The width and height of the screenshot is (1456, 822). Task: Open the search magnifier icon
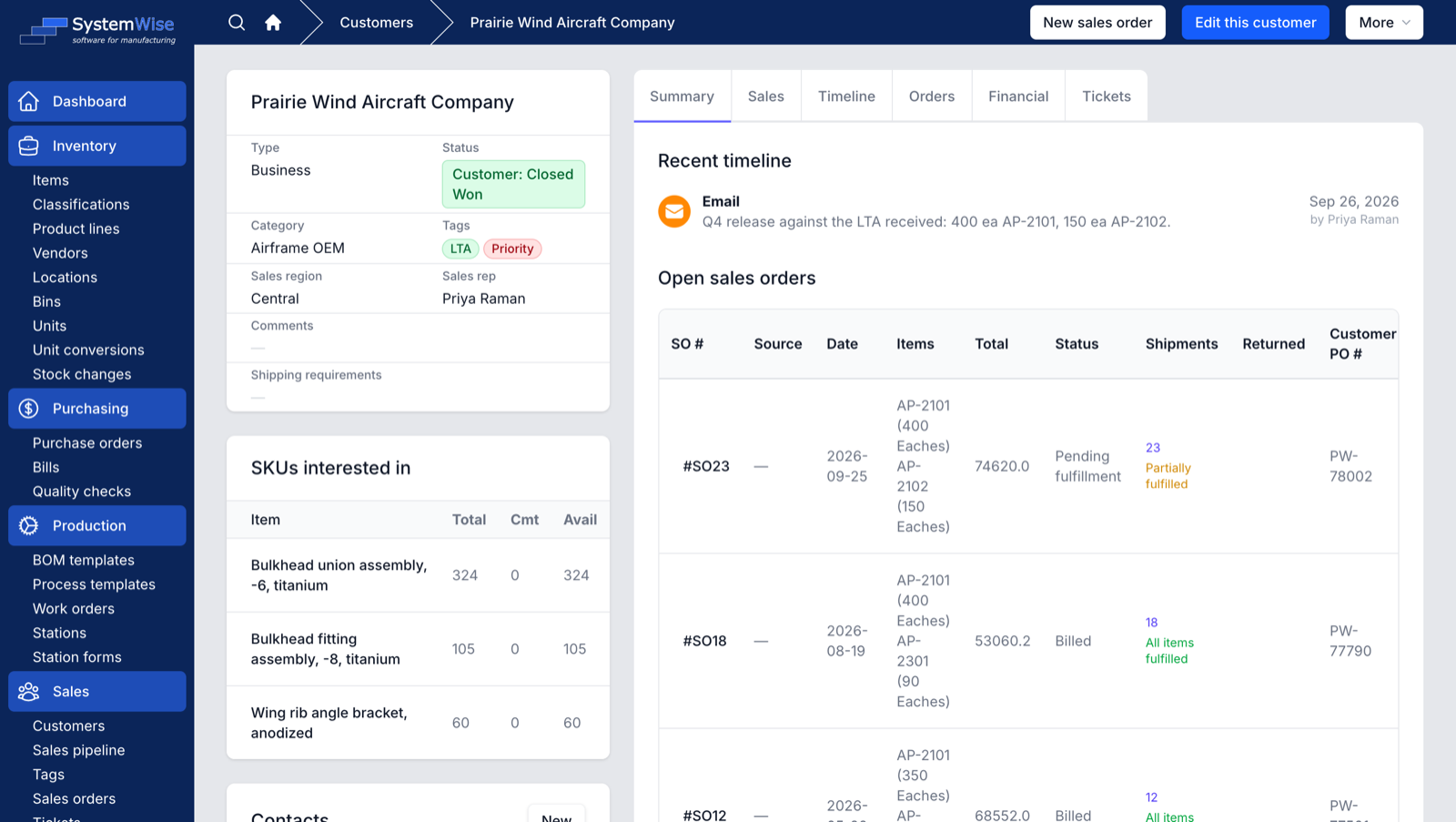click(x=237, y=23)
